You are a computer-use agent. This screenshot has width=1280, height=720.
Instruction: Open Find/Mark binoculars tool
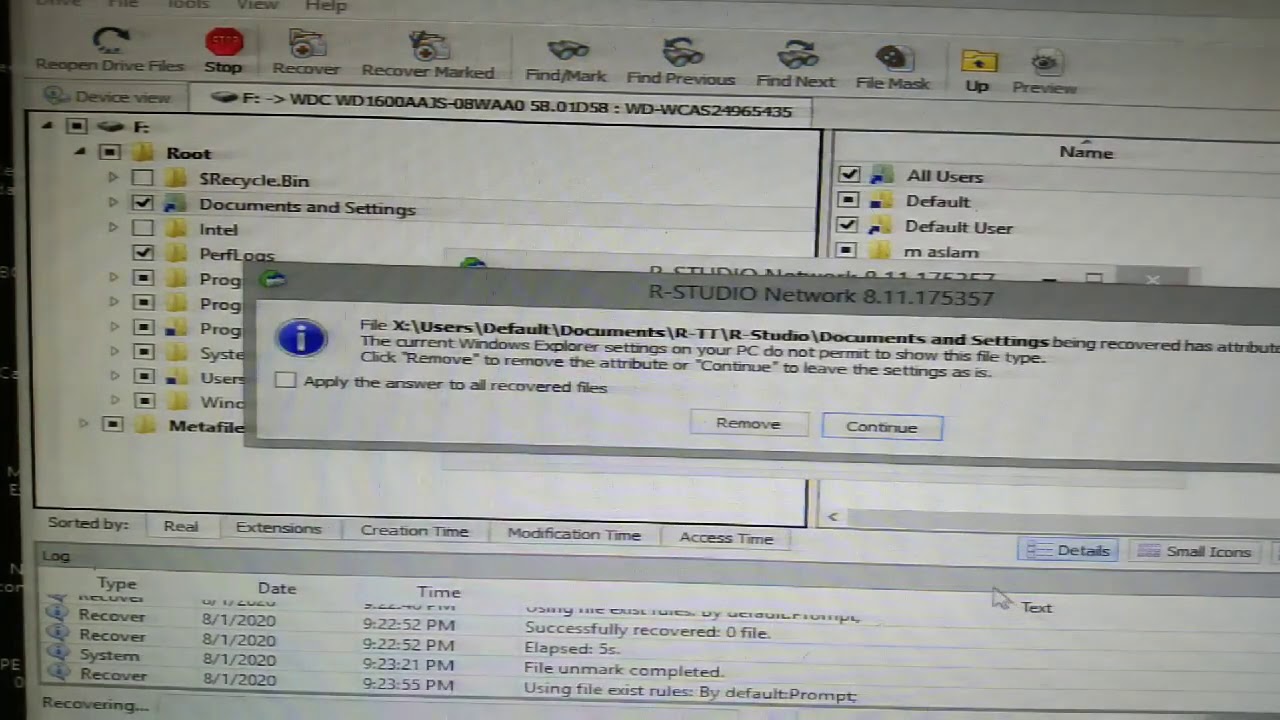coord(567,52)
